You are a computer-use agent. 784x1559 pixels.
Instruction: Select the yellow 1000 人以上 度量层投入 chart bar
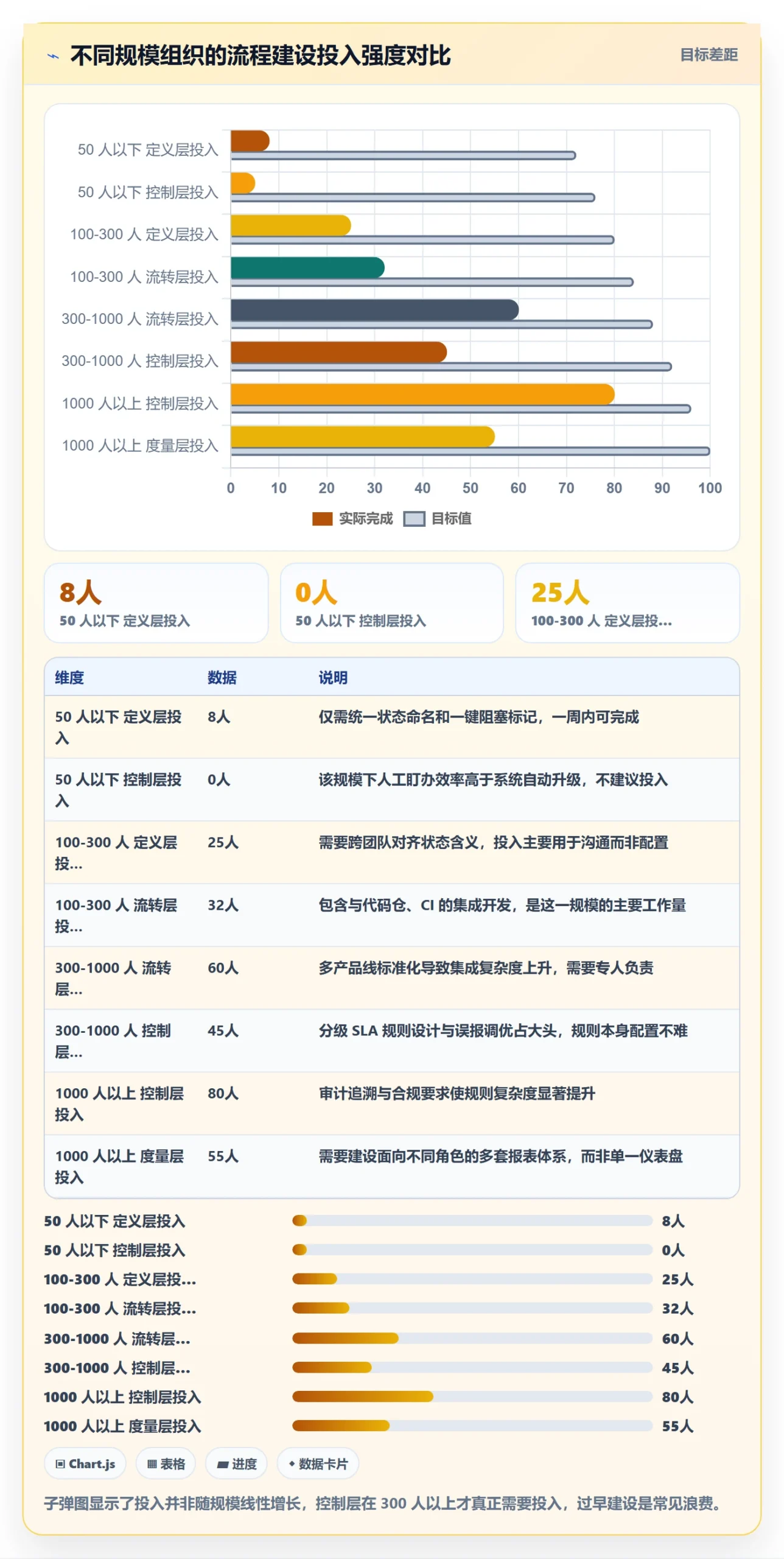[362, 436]
